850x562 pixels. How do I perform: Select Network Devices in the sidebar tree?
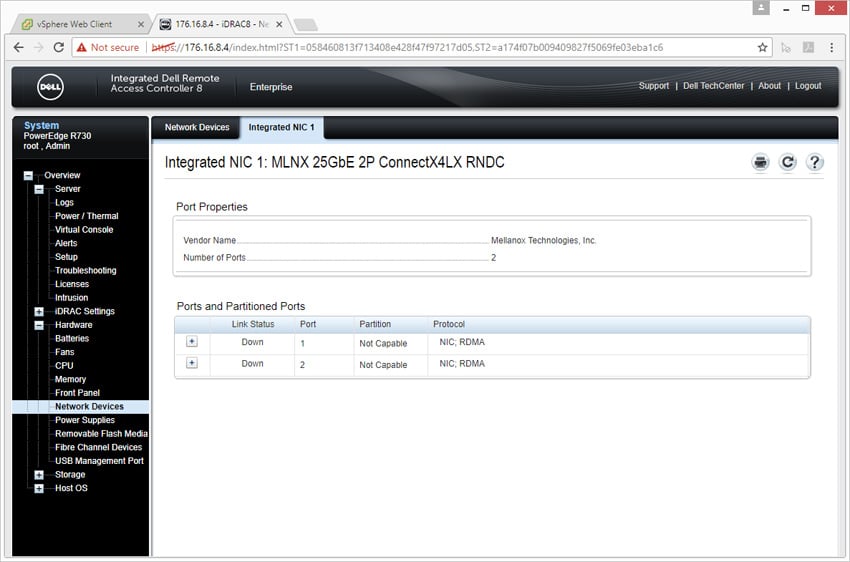(x=89, y=406)
